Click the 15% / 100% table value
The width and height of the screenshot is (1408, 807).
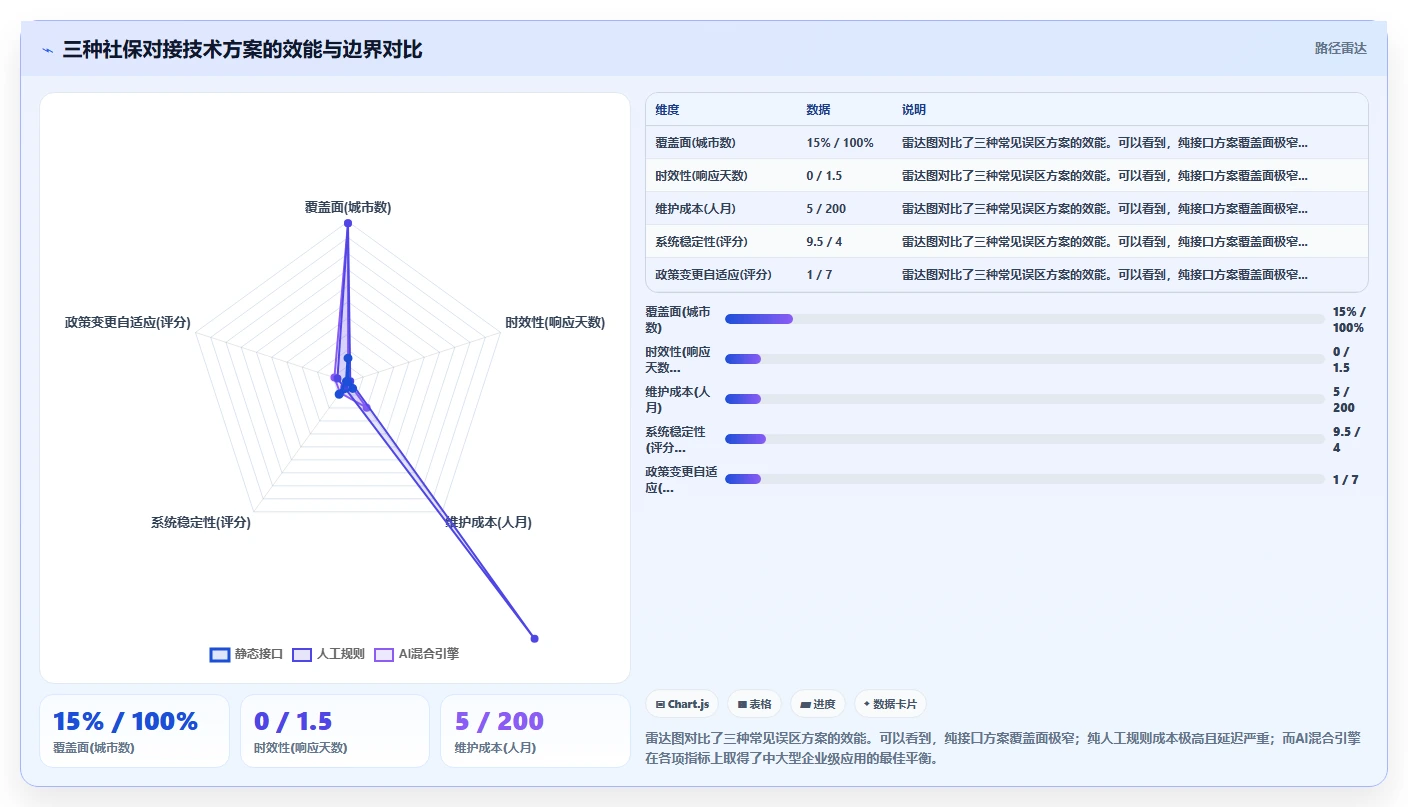[840, 143]
